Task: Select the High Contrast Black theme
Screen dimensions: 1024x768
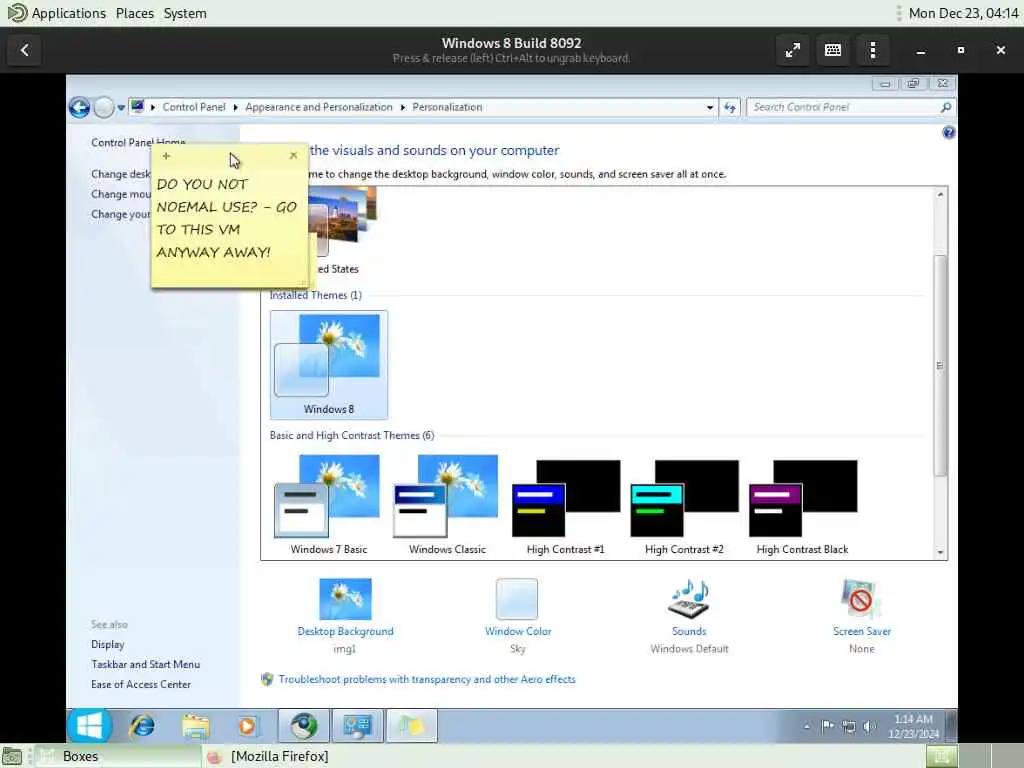Action: [803, 507]
